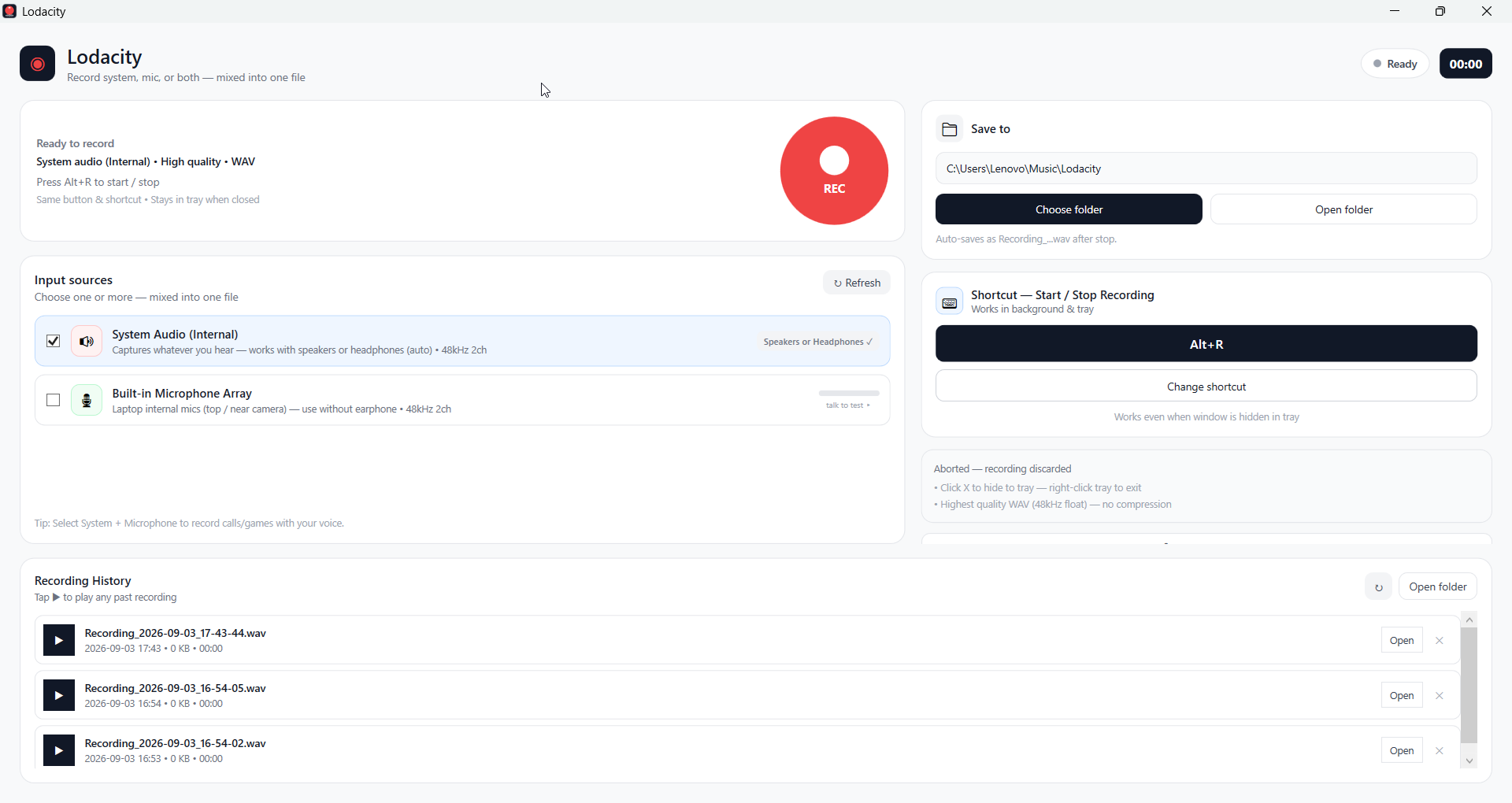The height and width of the screenshot is (803, 1512).
Task: Click the microphone level test meter
Action: (x=849, y=393)
